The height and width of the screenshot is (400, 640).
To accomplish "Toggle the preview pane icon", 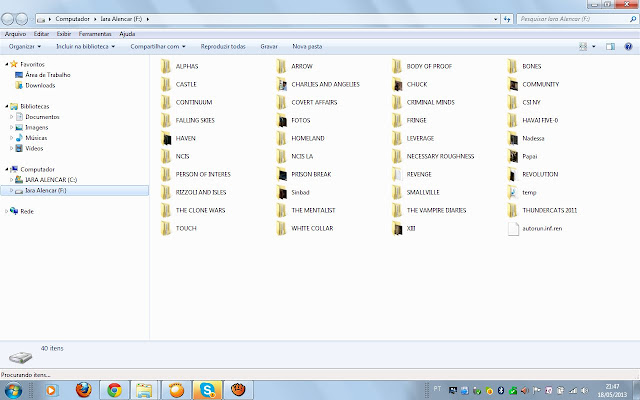I will pyautogui.click(x=610, y=47).
